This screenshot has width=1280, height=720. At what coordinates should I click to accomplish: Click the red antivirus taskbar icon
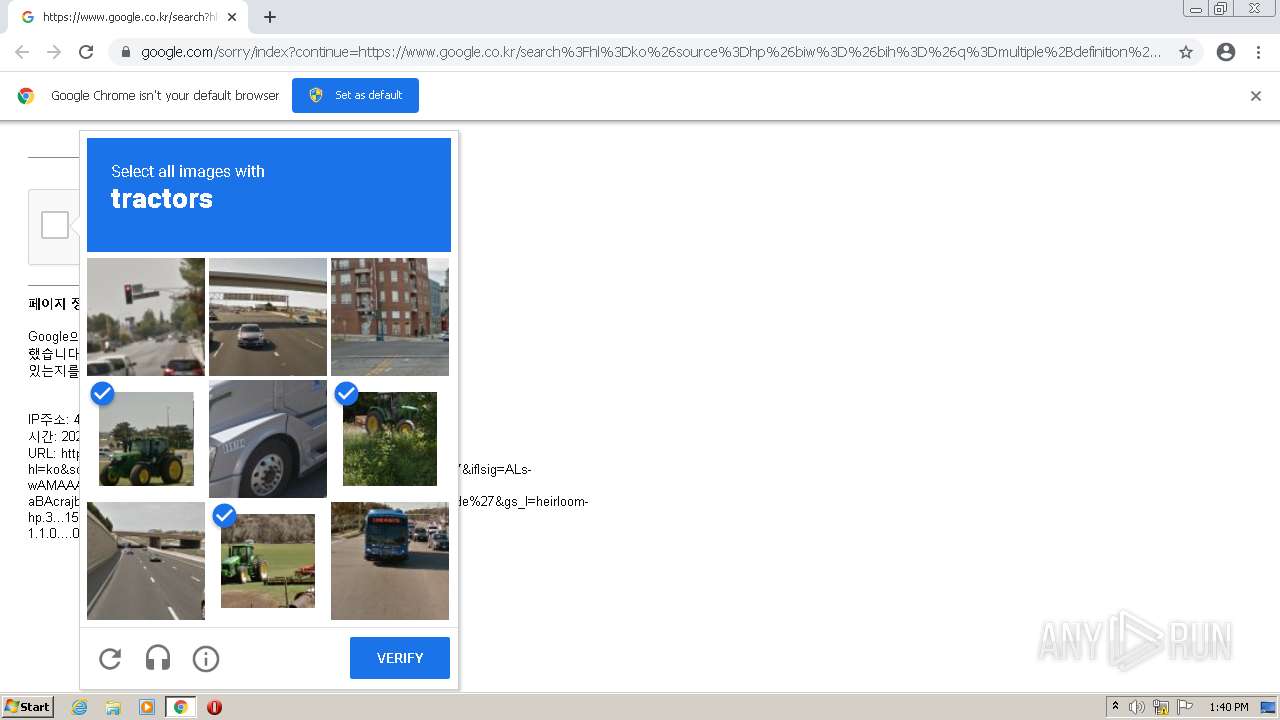(x=214, y=707)
